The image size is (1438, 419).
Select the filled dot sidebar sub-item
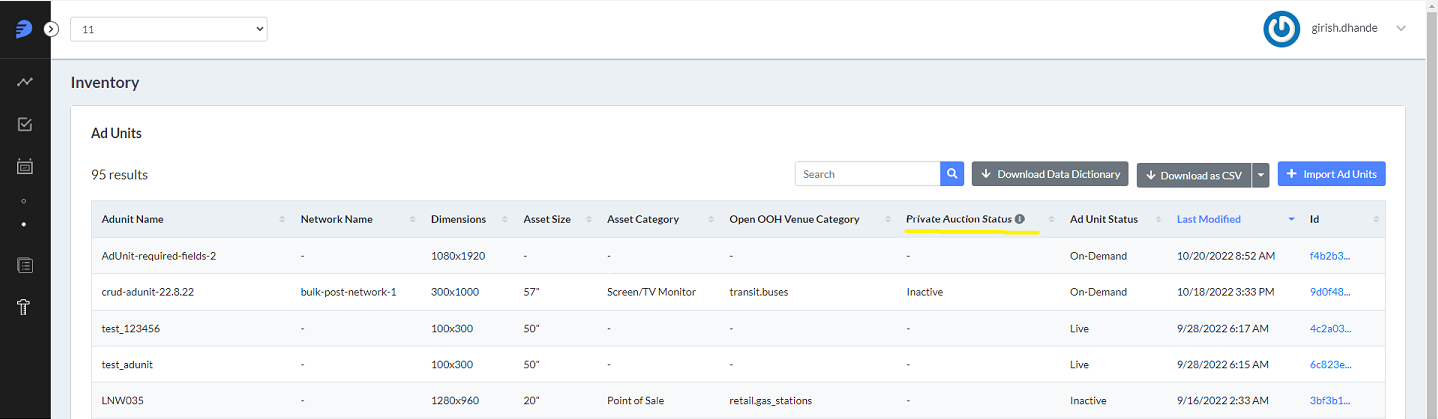click(x=25, y=224)
